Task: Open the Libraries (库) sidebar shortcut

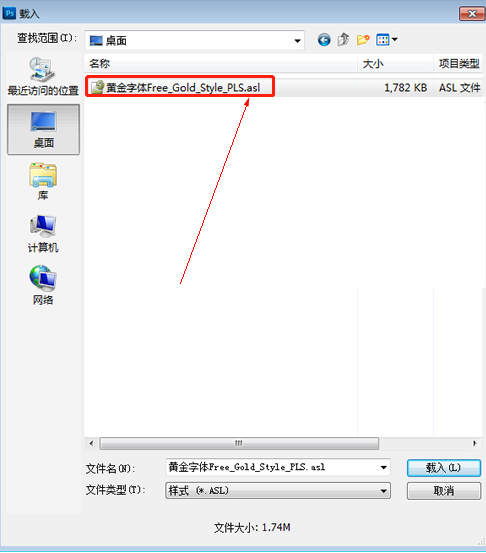Action: 43,182
